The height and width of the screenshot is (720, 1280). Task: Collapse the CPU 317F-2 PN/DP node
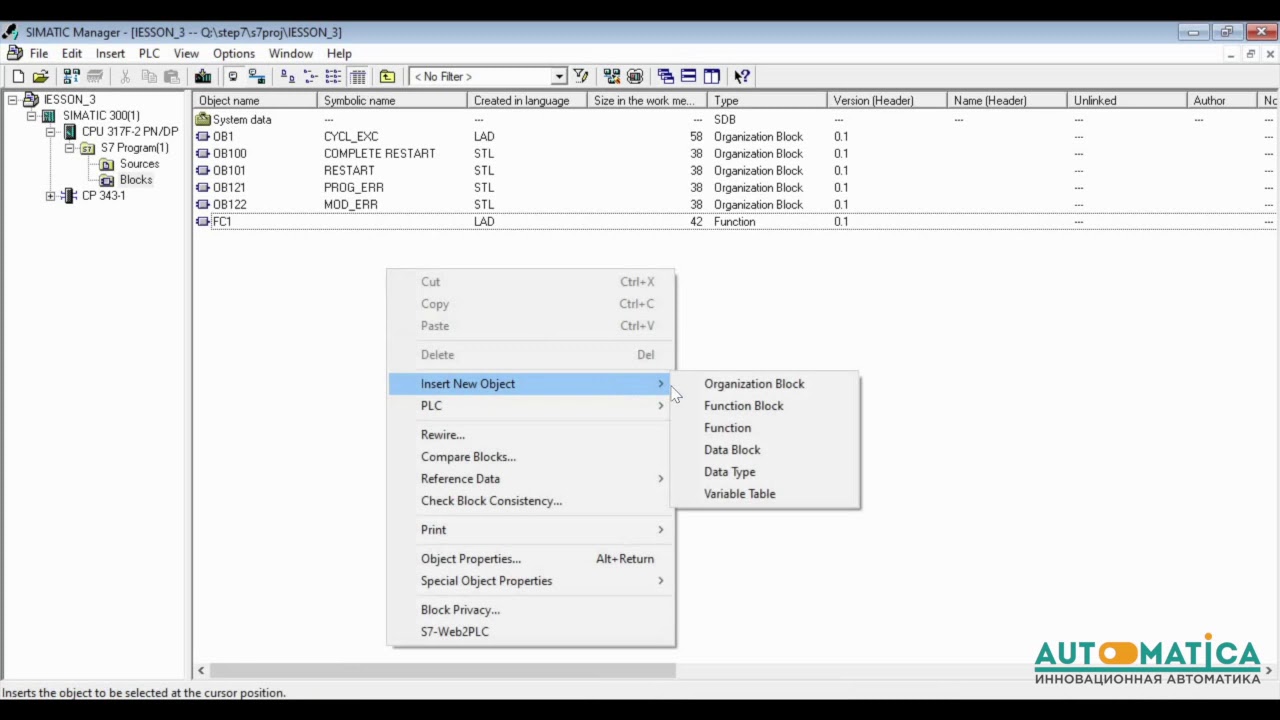(x=51, y=132)
